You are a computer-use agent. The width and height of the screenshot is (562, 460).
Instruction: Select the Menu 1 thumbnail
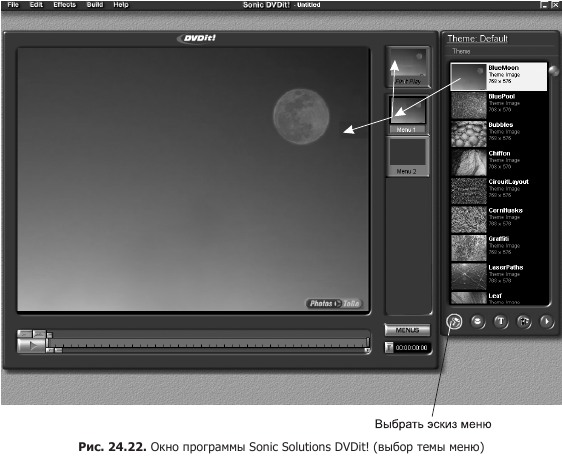pyautogui.click(x=408, y=114)
